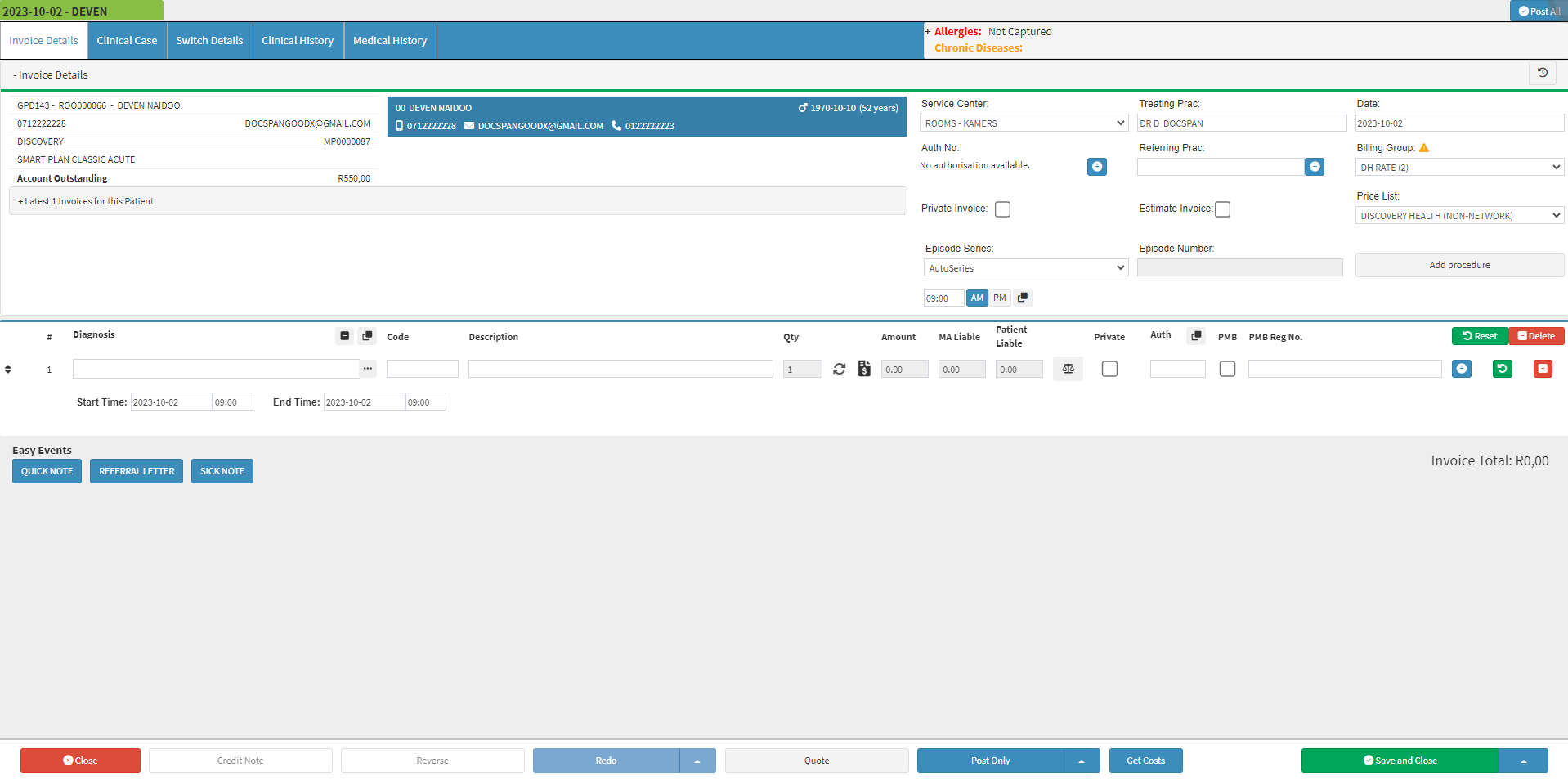
Task: Open the Billing Group dropdown
Action: [1460, 168]
